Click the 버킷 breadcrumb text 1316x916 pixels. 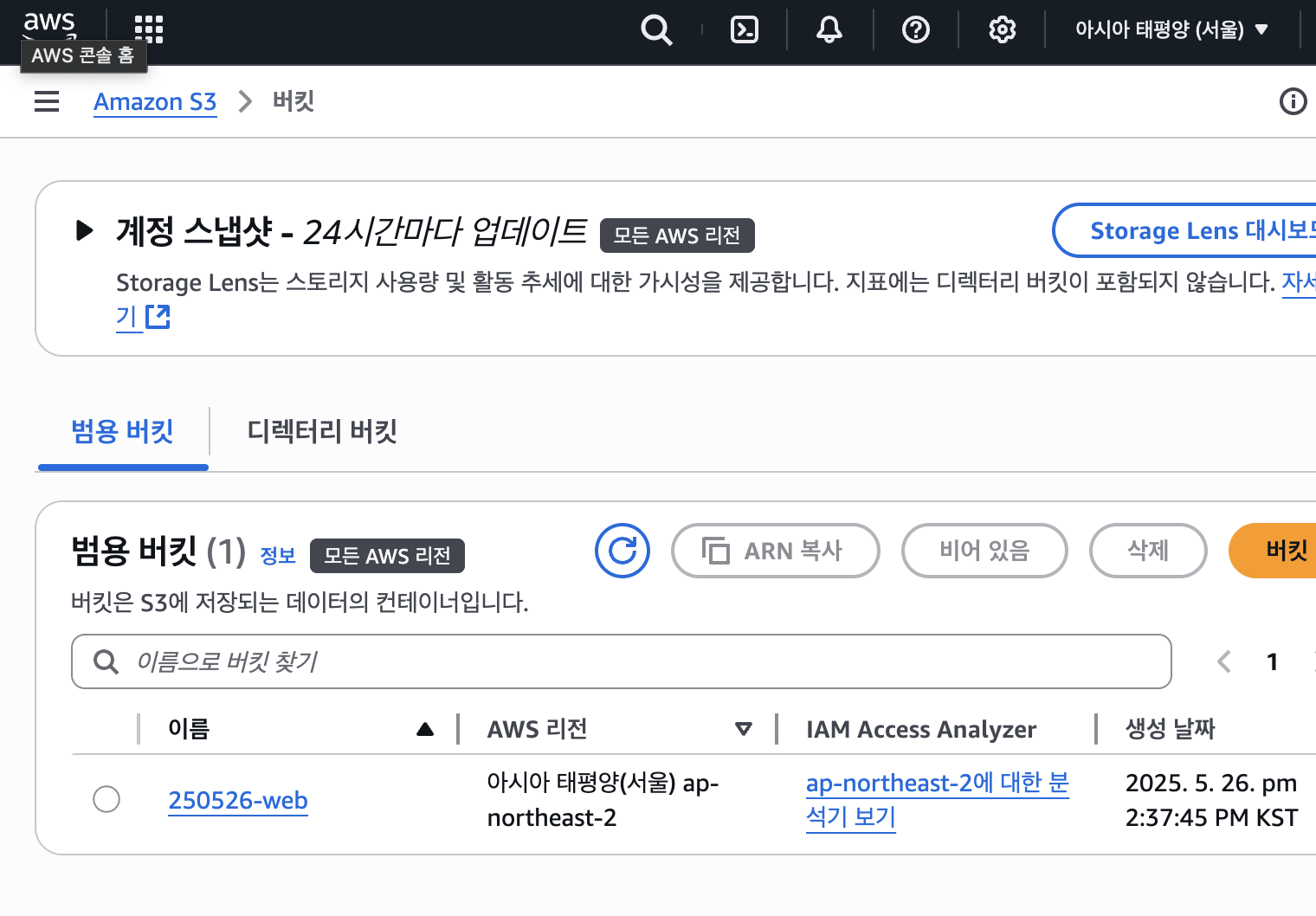[294, 101]
